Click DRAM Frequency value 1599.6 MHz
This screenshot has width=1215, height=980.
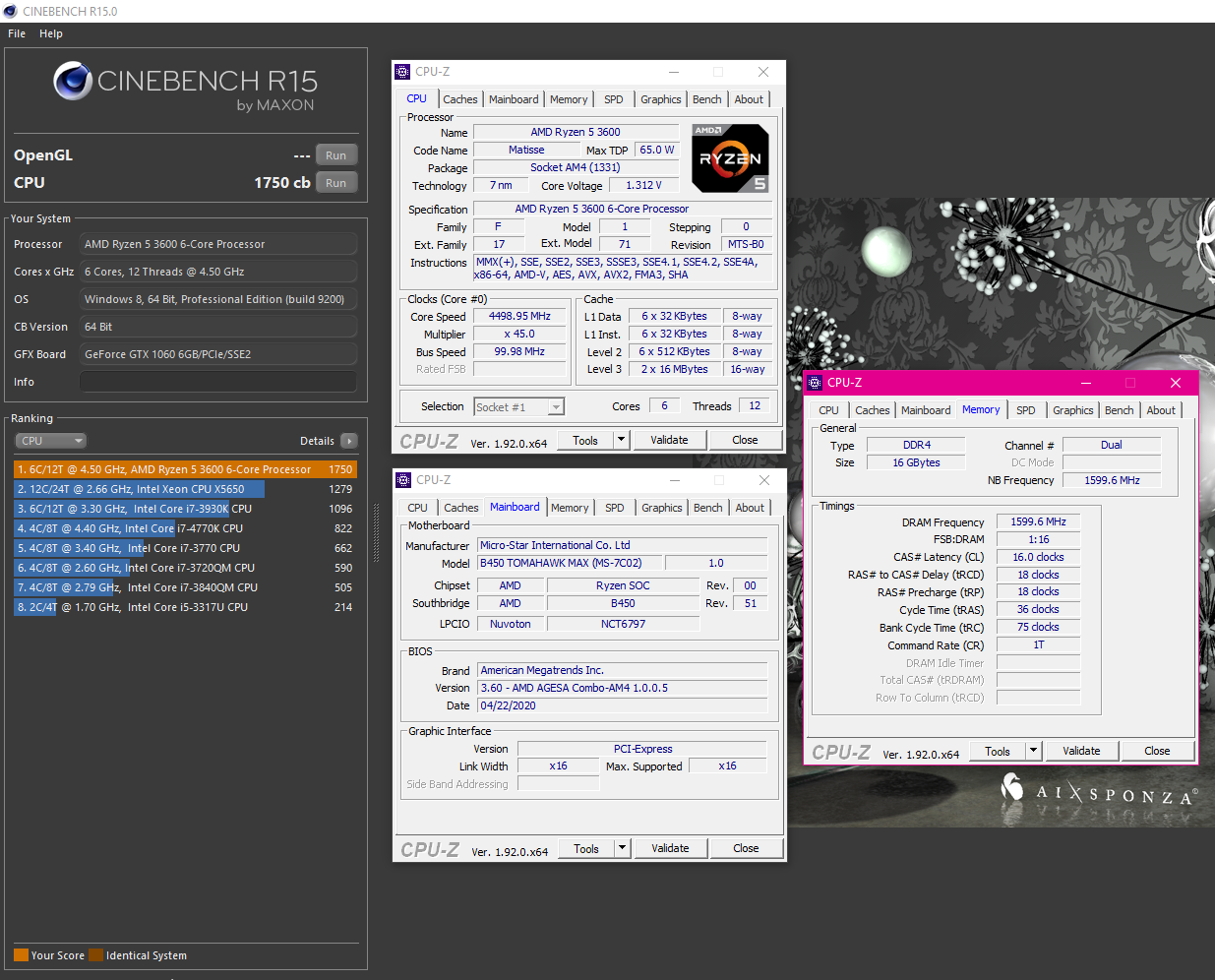pos(1038,521)
